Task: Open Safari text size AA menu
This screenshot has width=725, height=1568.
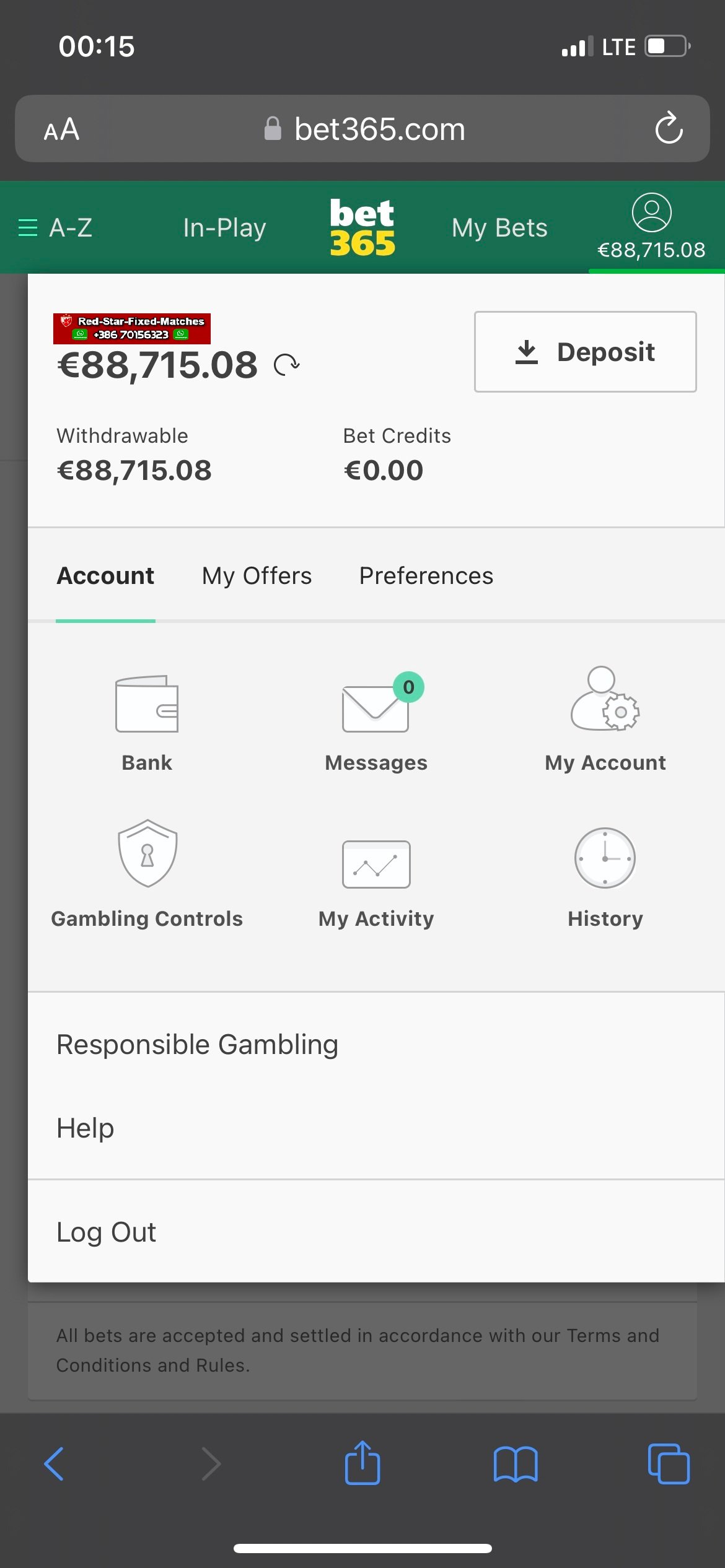Action: coord(61,129)
